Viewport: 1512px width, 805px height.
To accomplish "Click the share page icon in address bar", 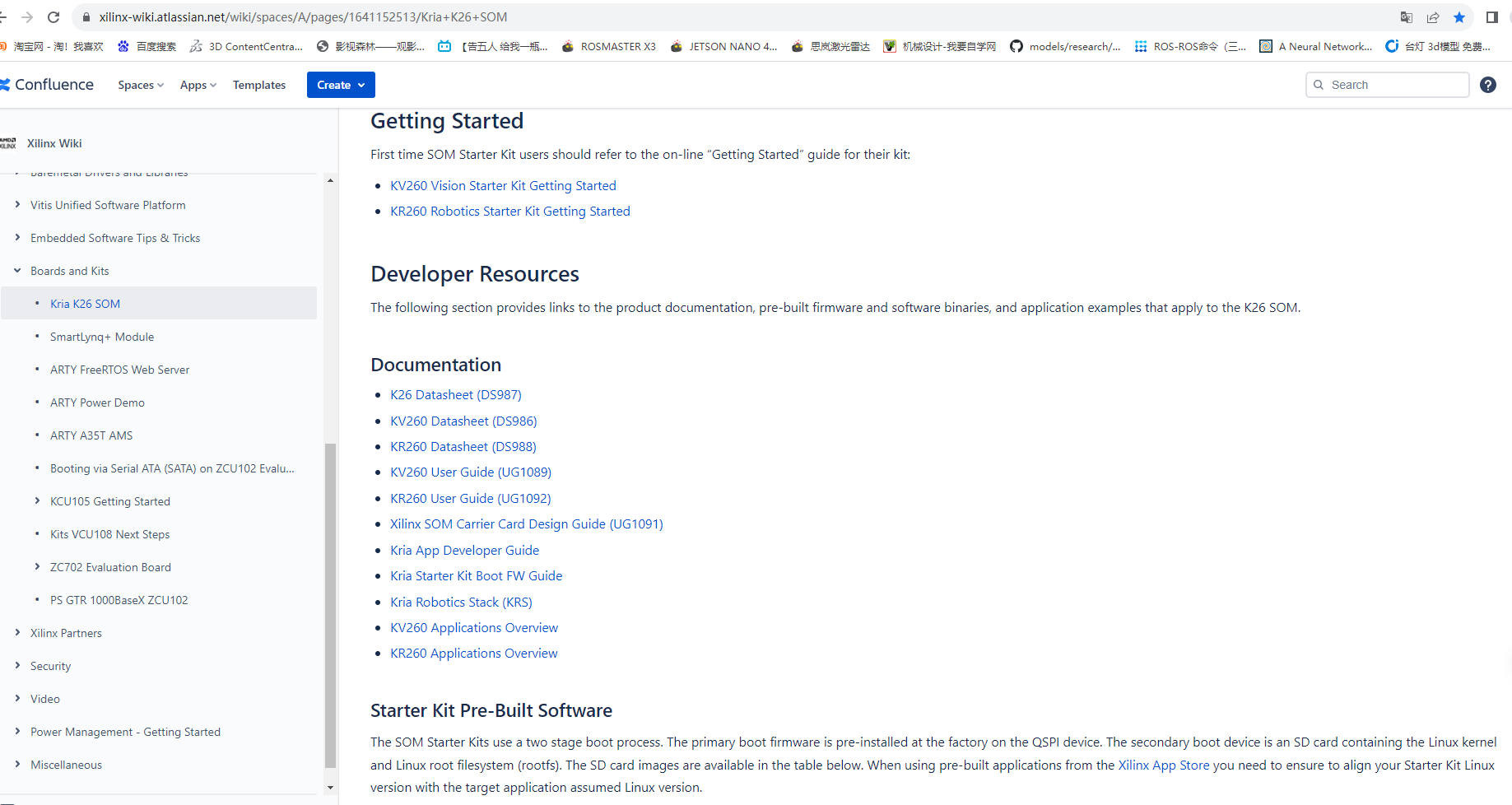I will click(1433, 17).
